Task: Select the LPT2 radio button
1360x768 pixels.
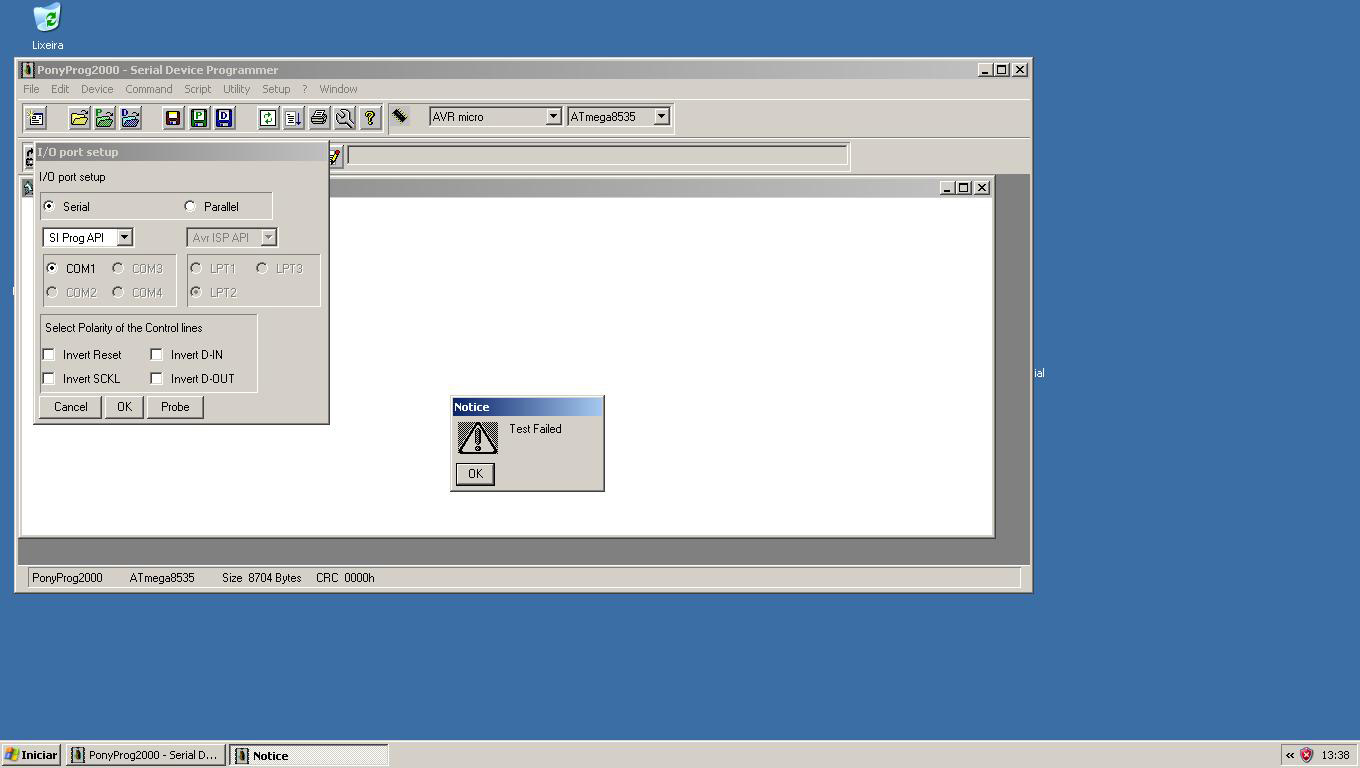Action: coord(196,292)
